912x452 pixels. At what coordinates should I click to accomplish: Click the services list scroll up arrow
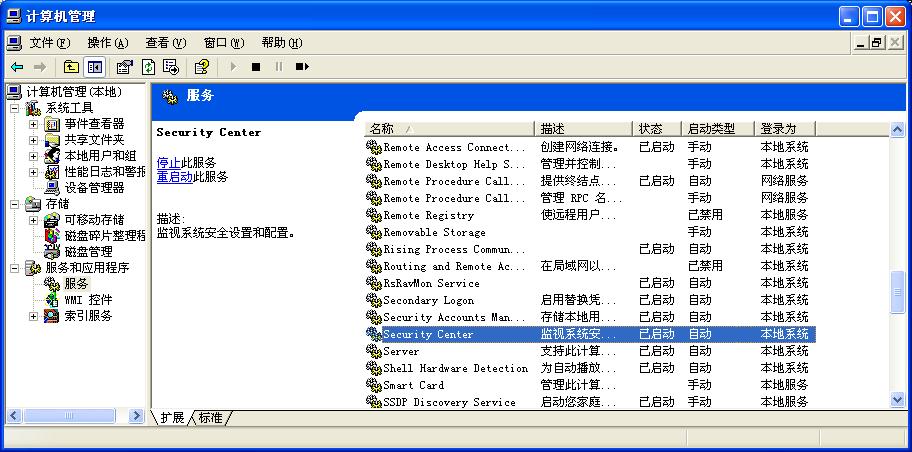897,129
